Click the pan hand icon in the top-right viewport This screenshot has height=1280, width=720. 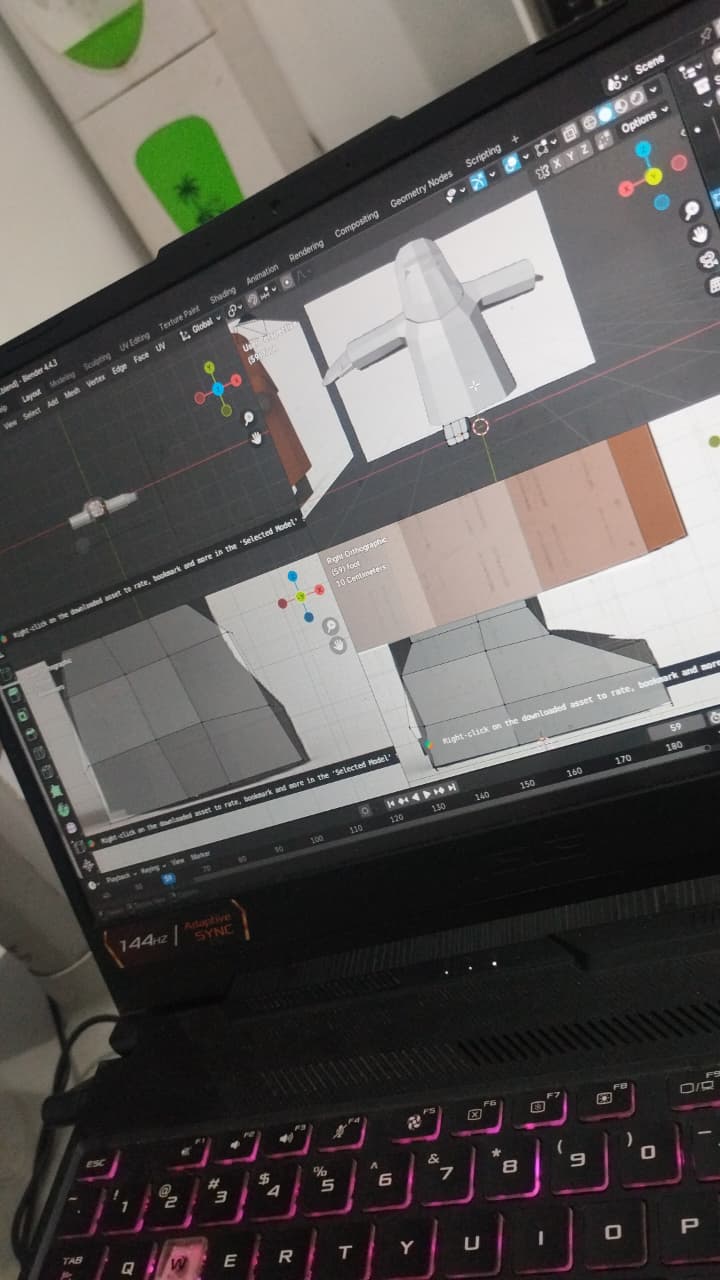tap(701, 235)
